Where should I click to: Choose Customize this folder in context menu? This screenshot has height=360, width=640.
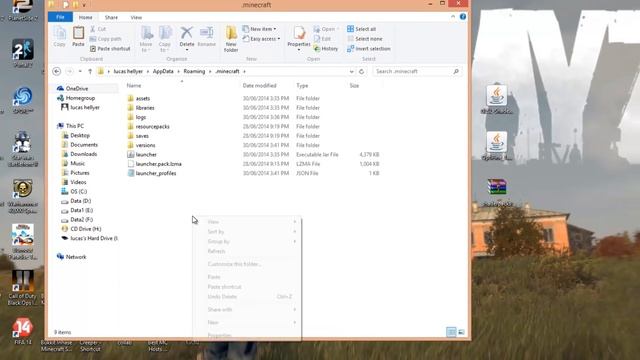pyautogui.click(x=247, y=264)
